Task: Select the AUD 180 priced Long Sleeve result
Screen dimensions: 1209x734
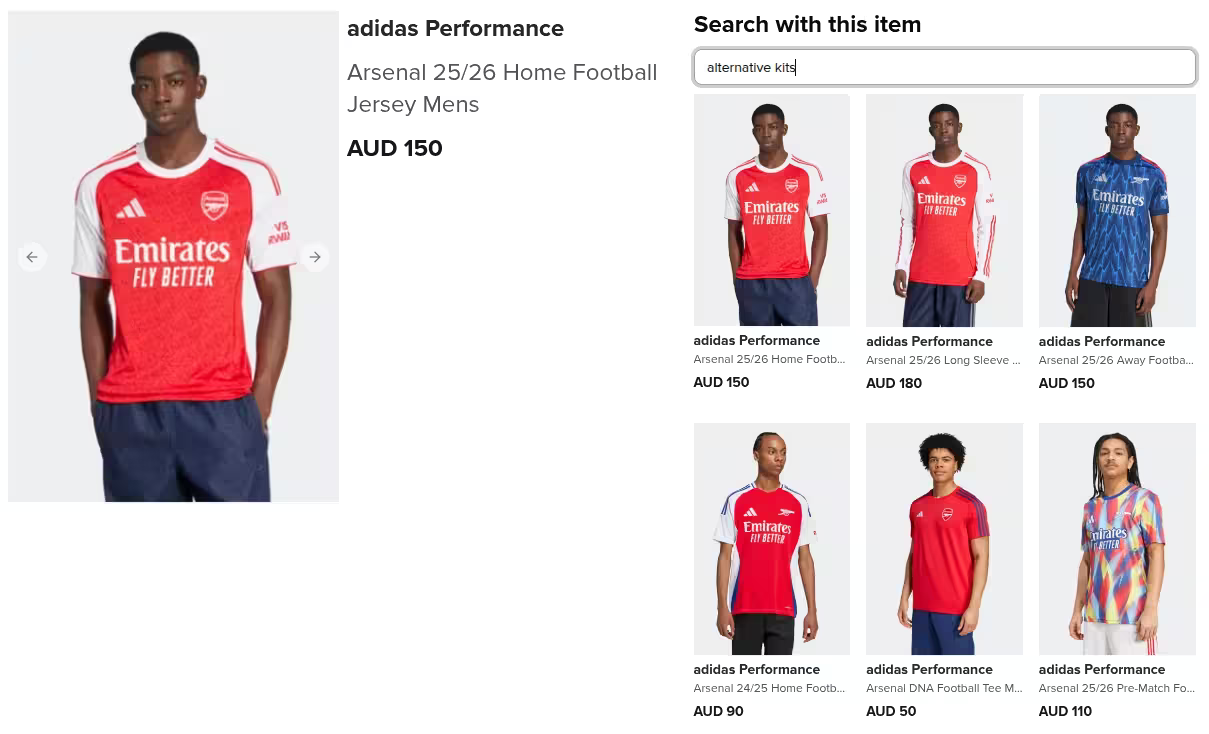Action: tap(894, 383)
